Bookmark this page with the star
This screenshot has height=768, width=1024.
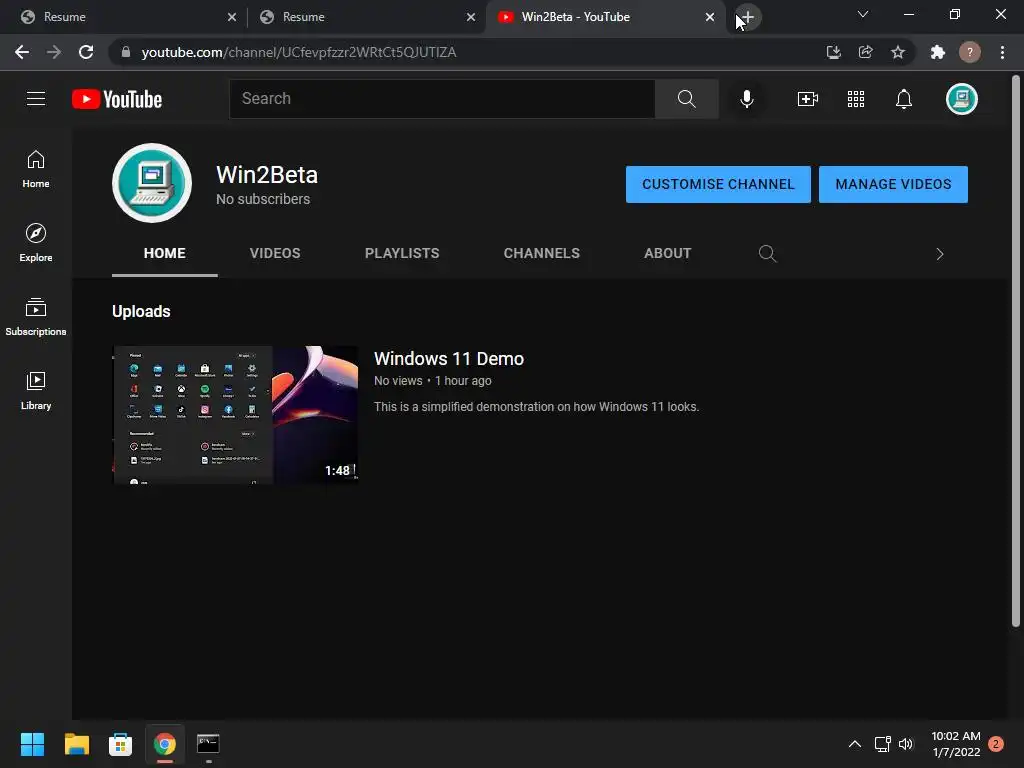coord(898,52)
